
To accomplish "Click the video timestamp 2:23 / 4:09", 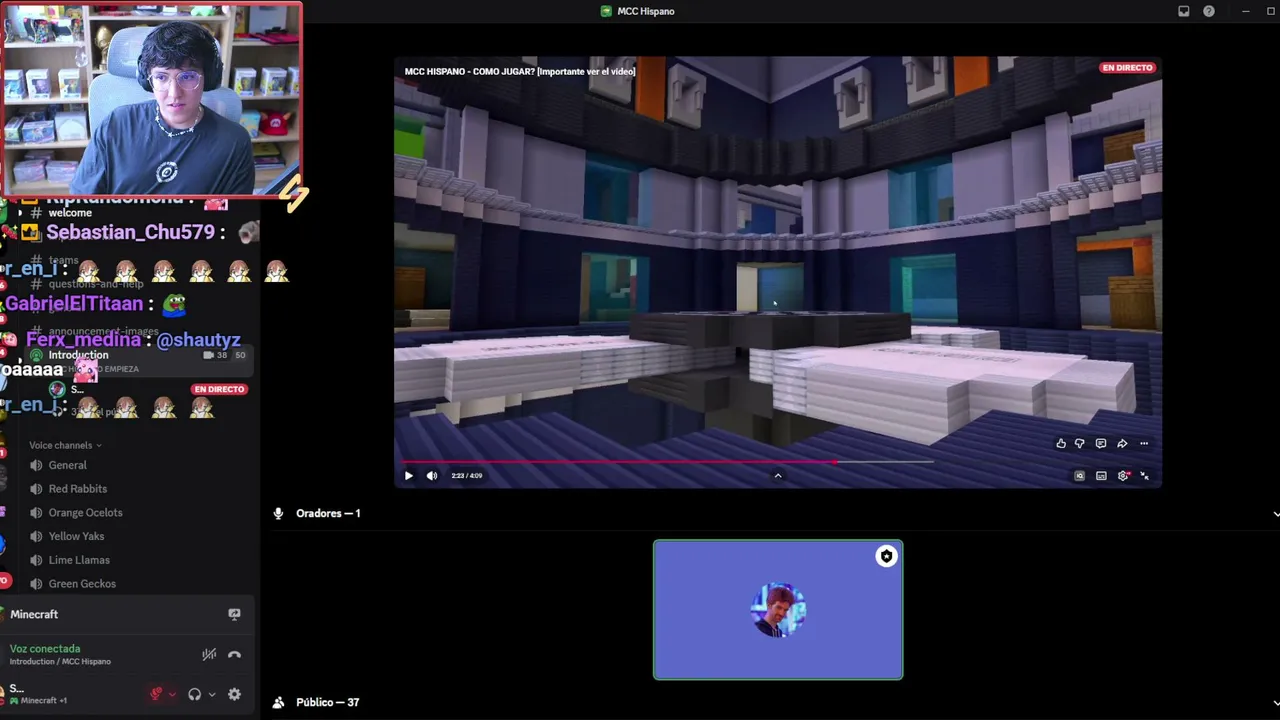I will click(x=466, y=476).
